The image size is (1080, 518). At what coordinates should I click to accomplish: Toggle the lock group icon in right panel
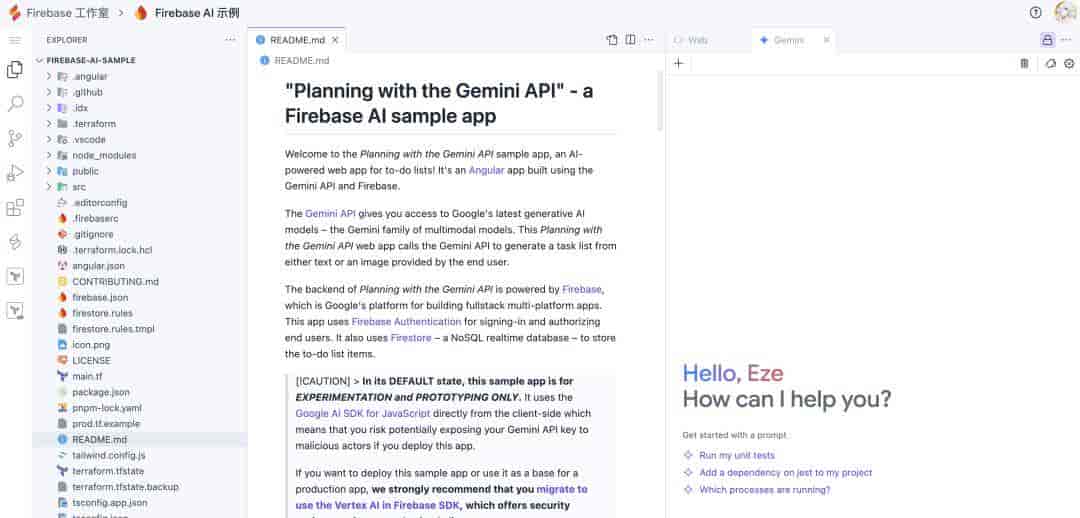click(x=1047, y=40)
